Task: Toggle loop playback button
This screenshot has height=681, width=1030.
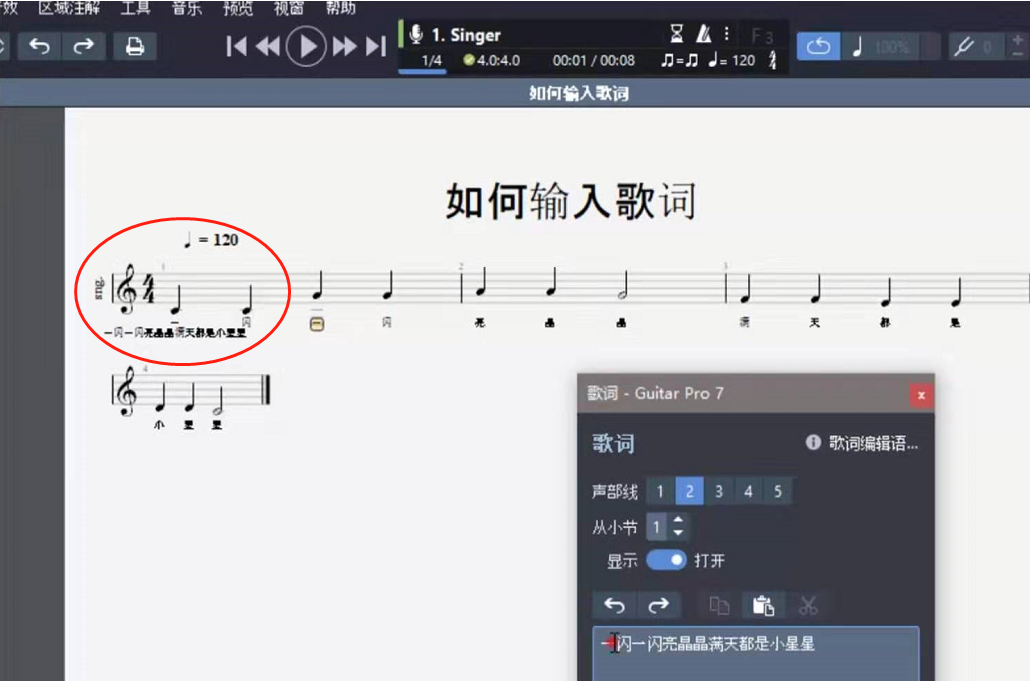Action: (818, 47)
